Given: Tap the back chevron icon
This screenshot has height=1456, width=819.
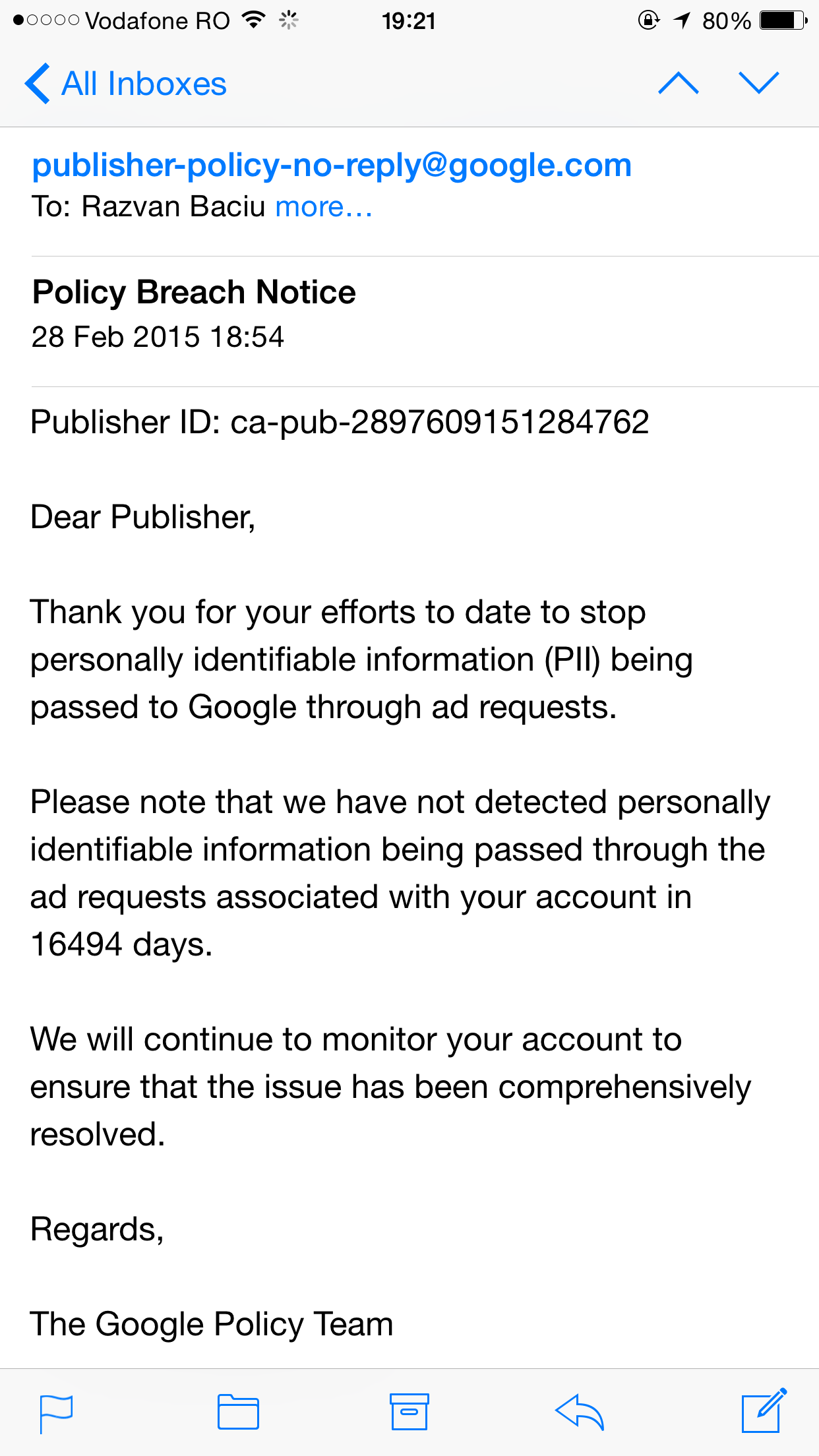Looking at the screenshot, I should [x=37, y=84].
